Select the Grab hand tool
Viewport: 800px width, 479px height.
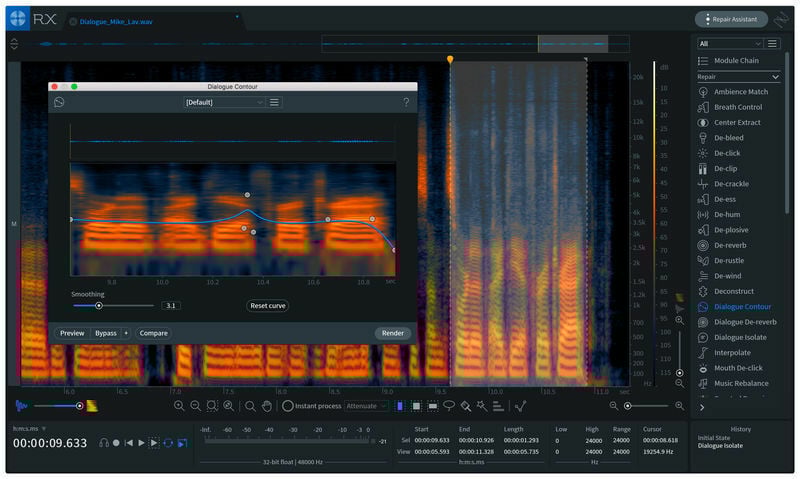[267, 406]
